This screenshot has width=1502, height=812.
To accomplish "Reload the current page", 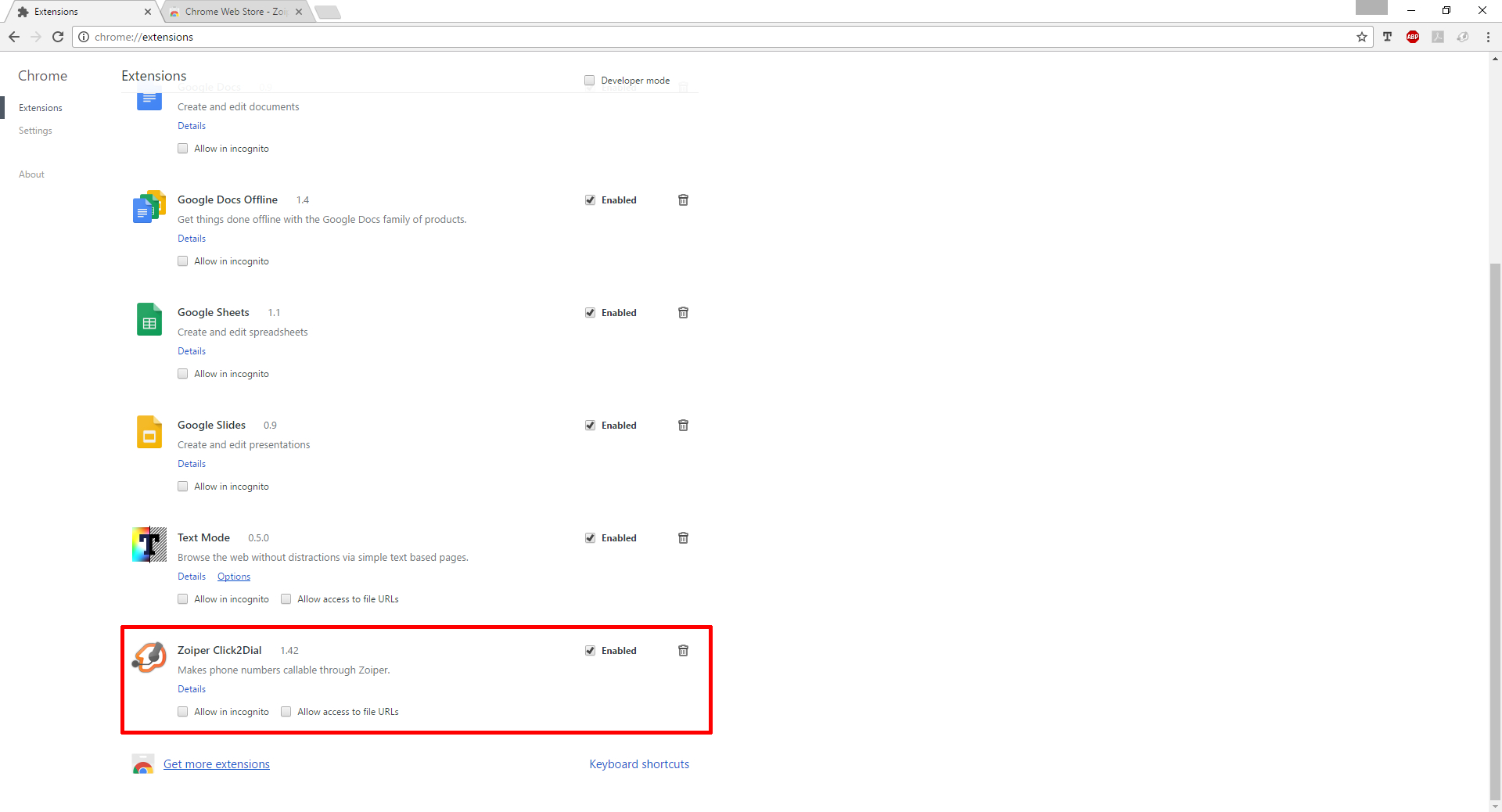I will [x=58, y=37].
